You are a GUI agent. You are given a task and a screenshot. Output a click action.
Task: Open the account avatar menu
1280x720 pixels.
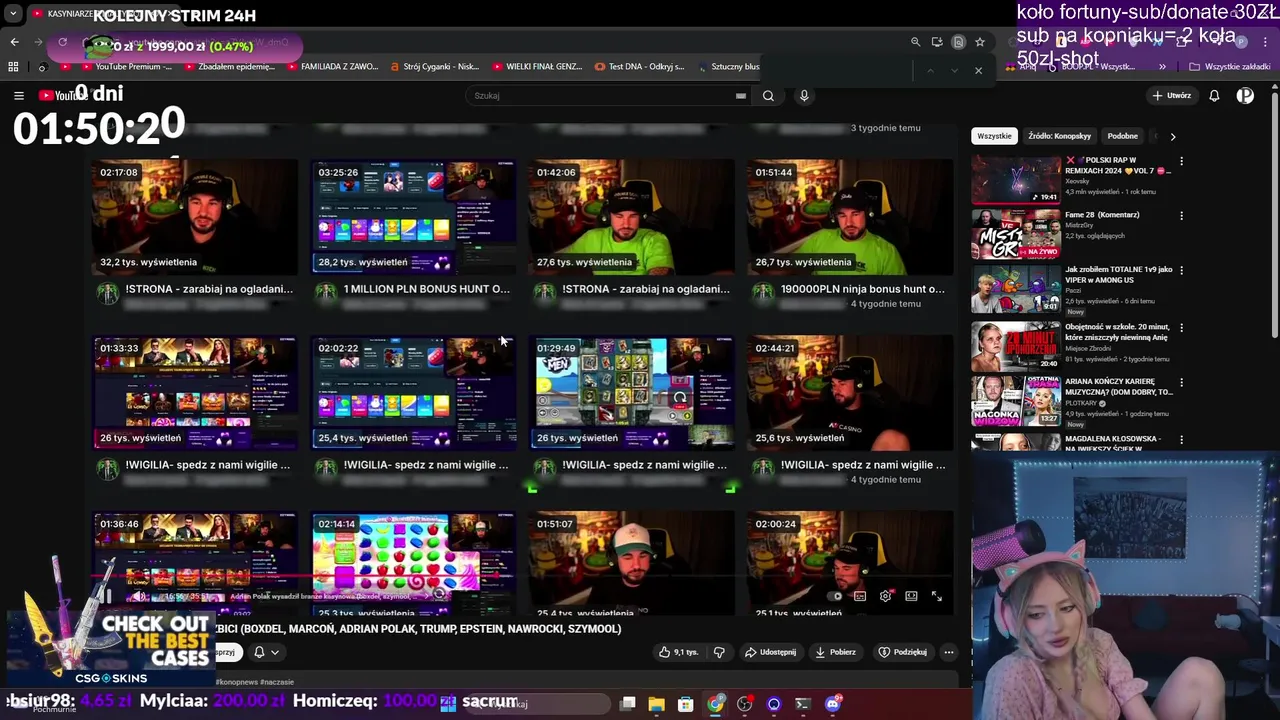1245,96
